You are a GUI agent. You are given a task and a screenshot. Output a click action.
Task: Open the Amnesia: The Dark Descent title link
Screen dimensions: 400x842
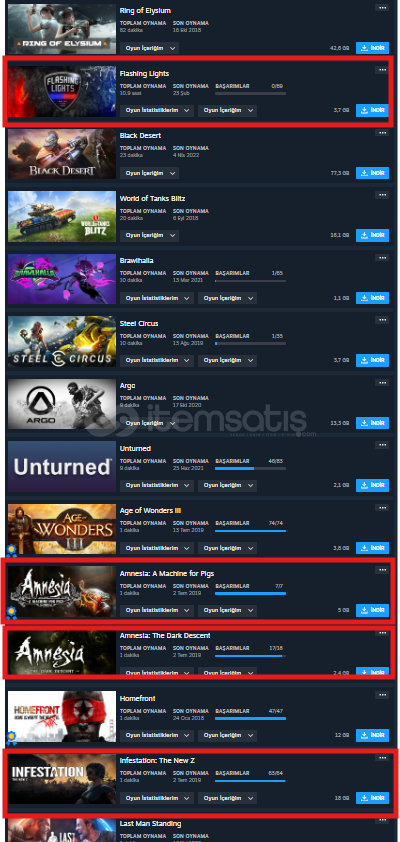165,636
